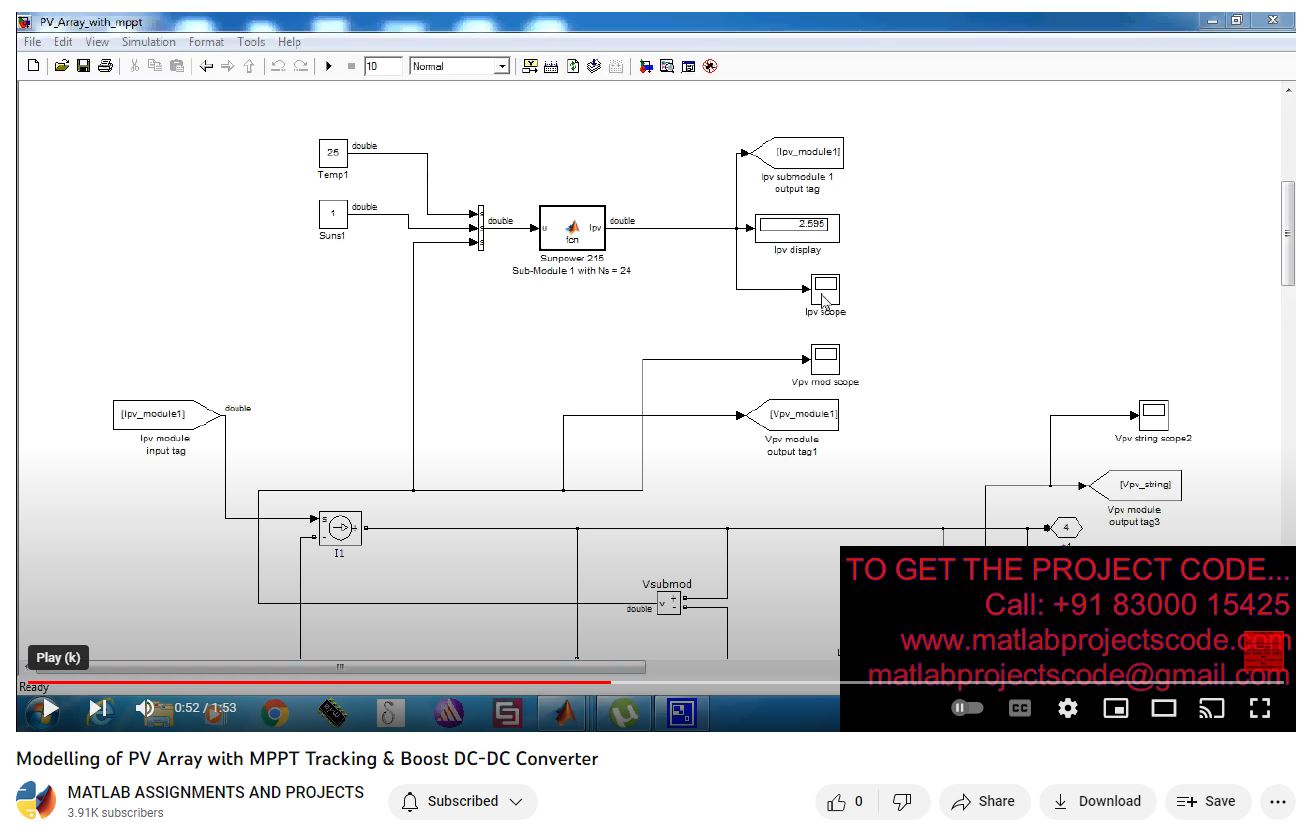This screenshot has width=1310, height=834.
Task: Start simulation with the toolbar play arrow
Action: 329,66
